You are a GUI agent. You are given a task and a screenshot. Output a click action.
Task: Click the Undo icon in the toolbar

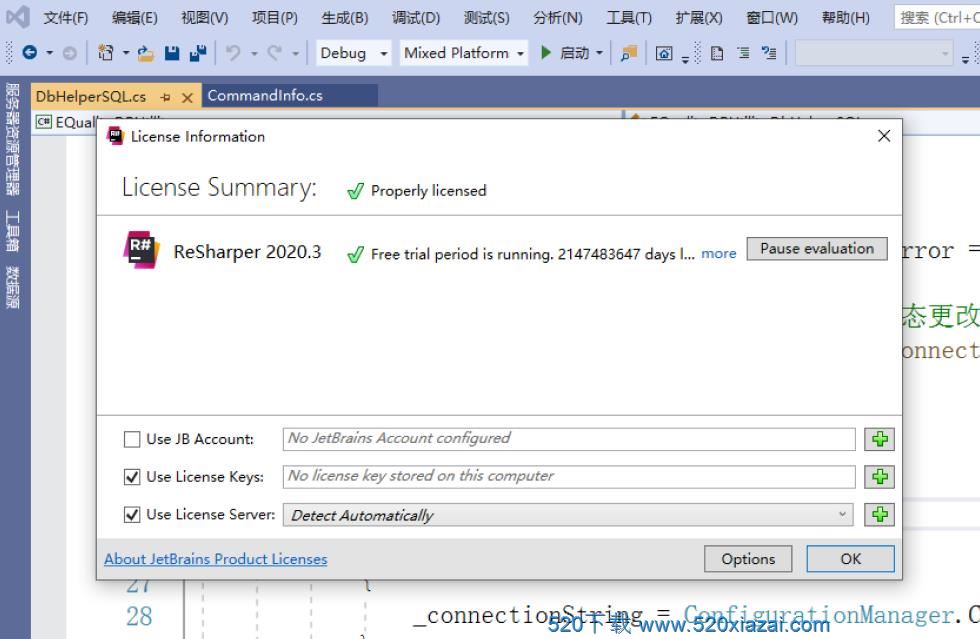[233, 53]
